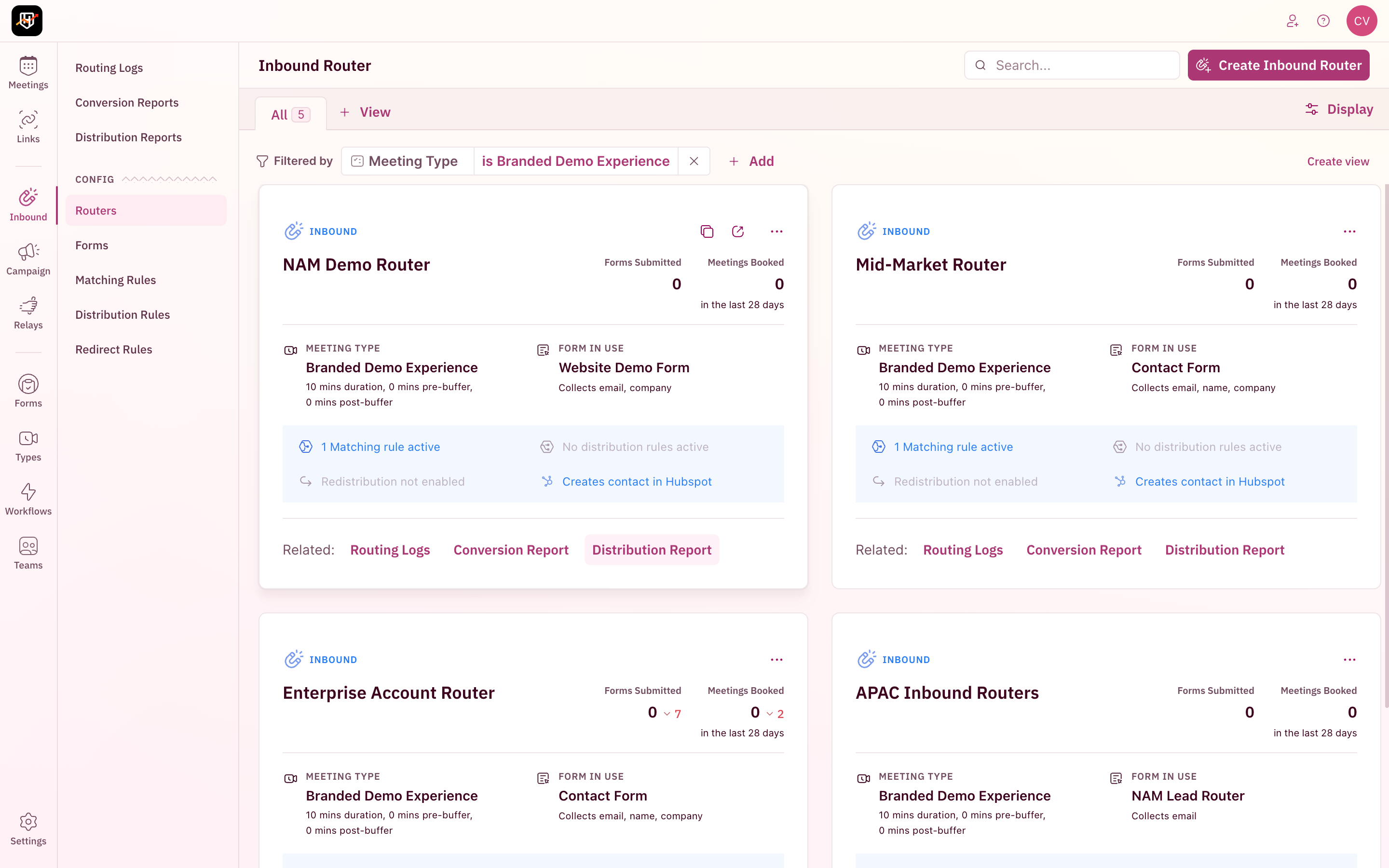Click the Create Inbound Router button

[1278, 66]
